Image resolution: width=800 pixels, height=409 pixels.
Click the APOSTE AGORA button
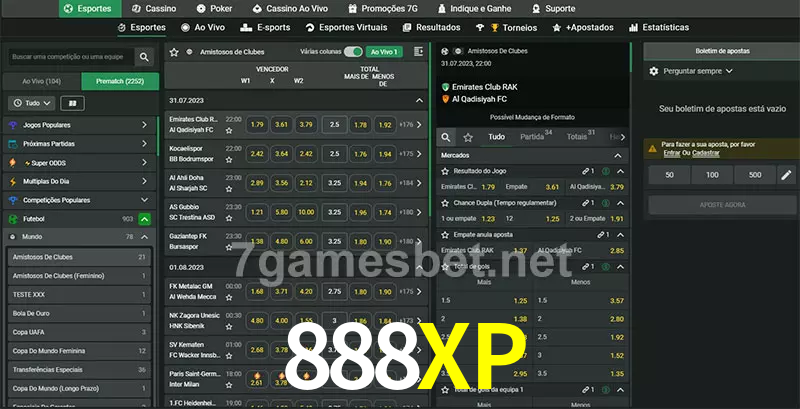point(722,205)
